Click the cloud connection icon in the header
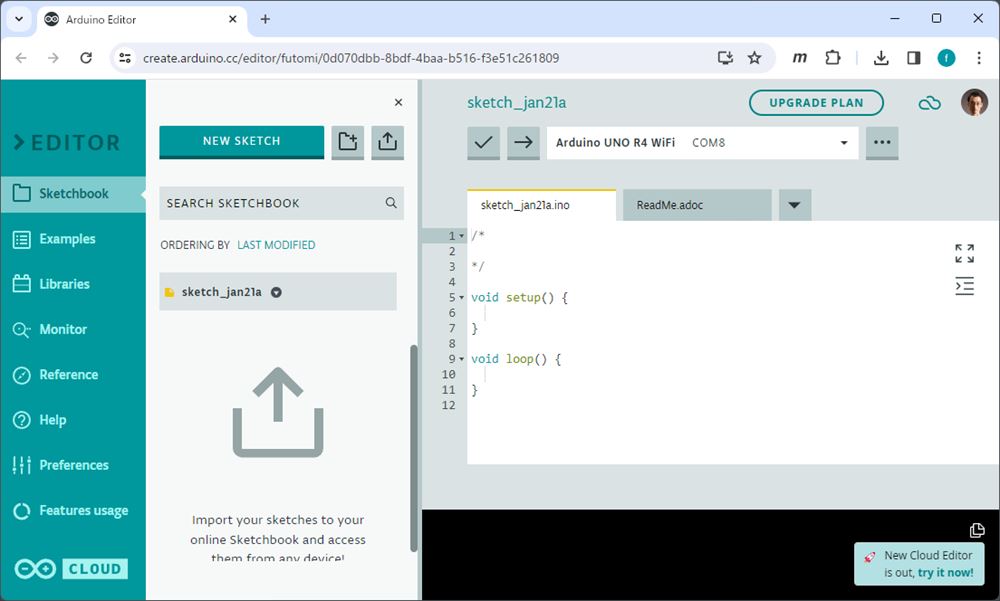Viewport: 1000px width, 601px height. tap(929, 102)
